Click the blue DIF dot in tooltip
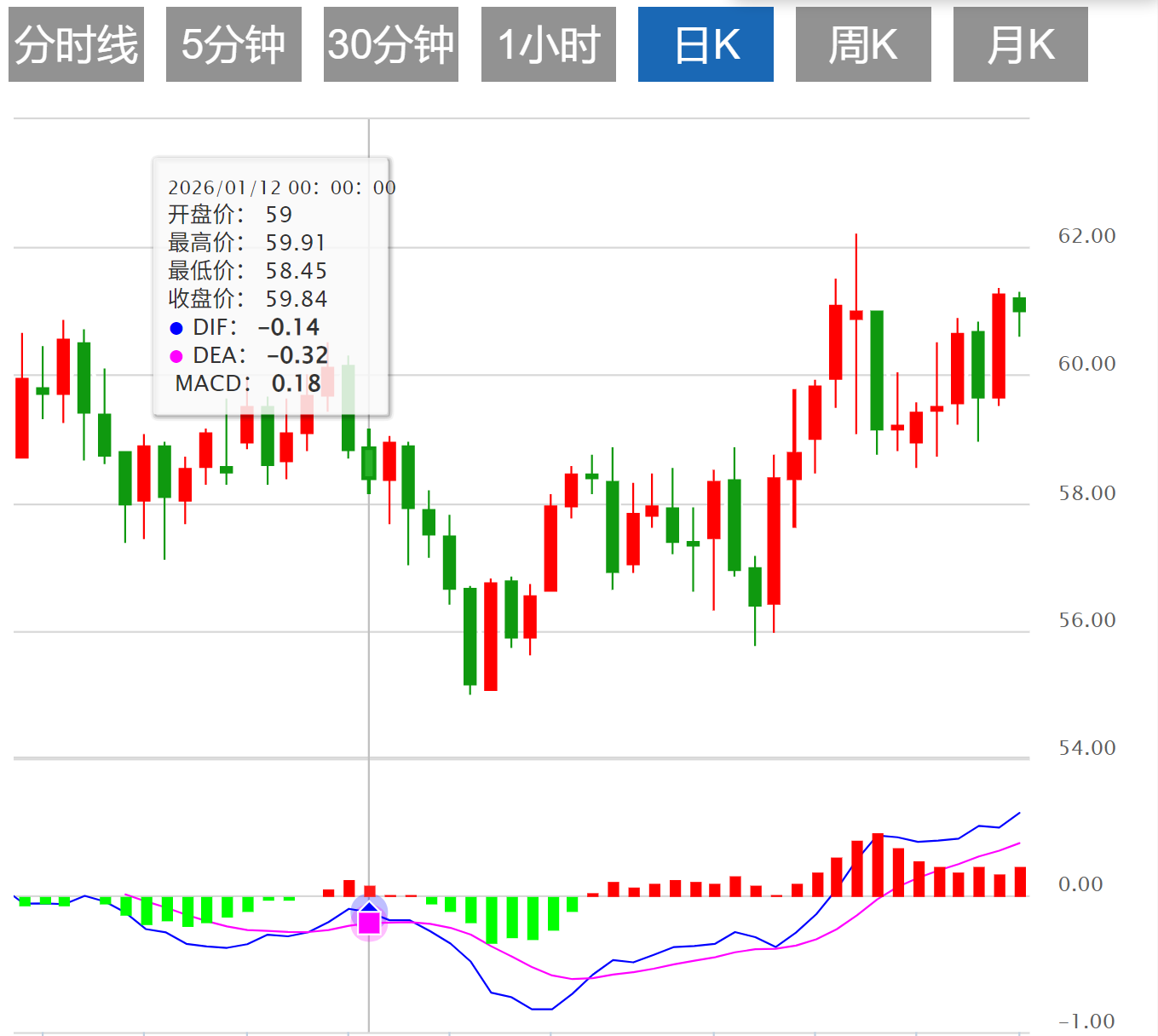 [x=176, y=328]
